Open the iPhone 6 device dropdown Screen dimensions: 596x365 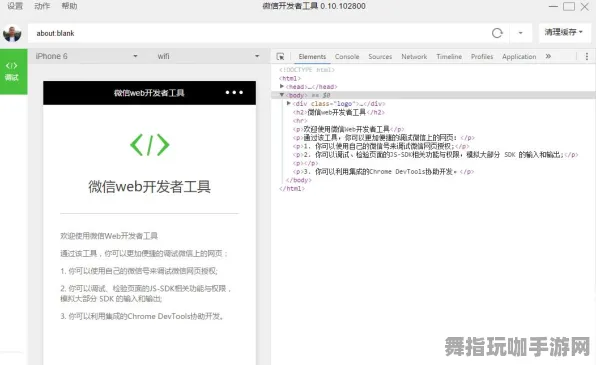87,56
